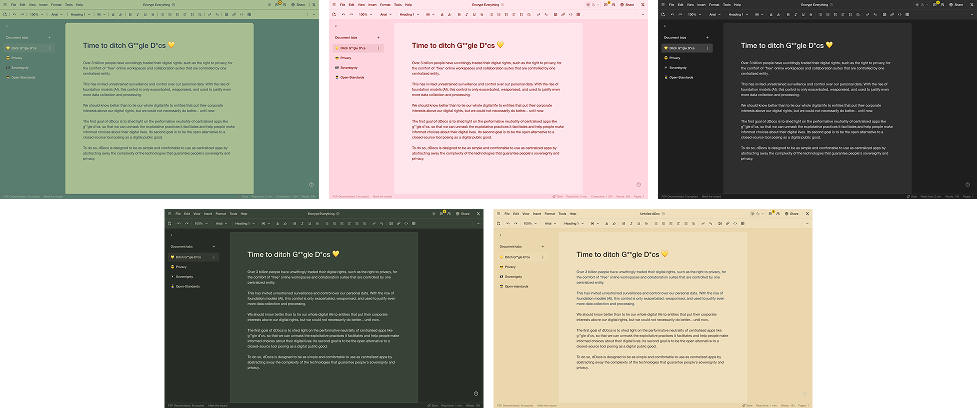This screenshot has height=408, width=977.
Task: Click the undo arrow in the green-themed window
Action: pyautogui.click(x=14, y=14)
